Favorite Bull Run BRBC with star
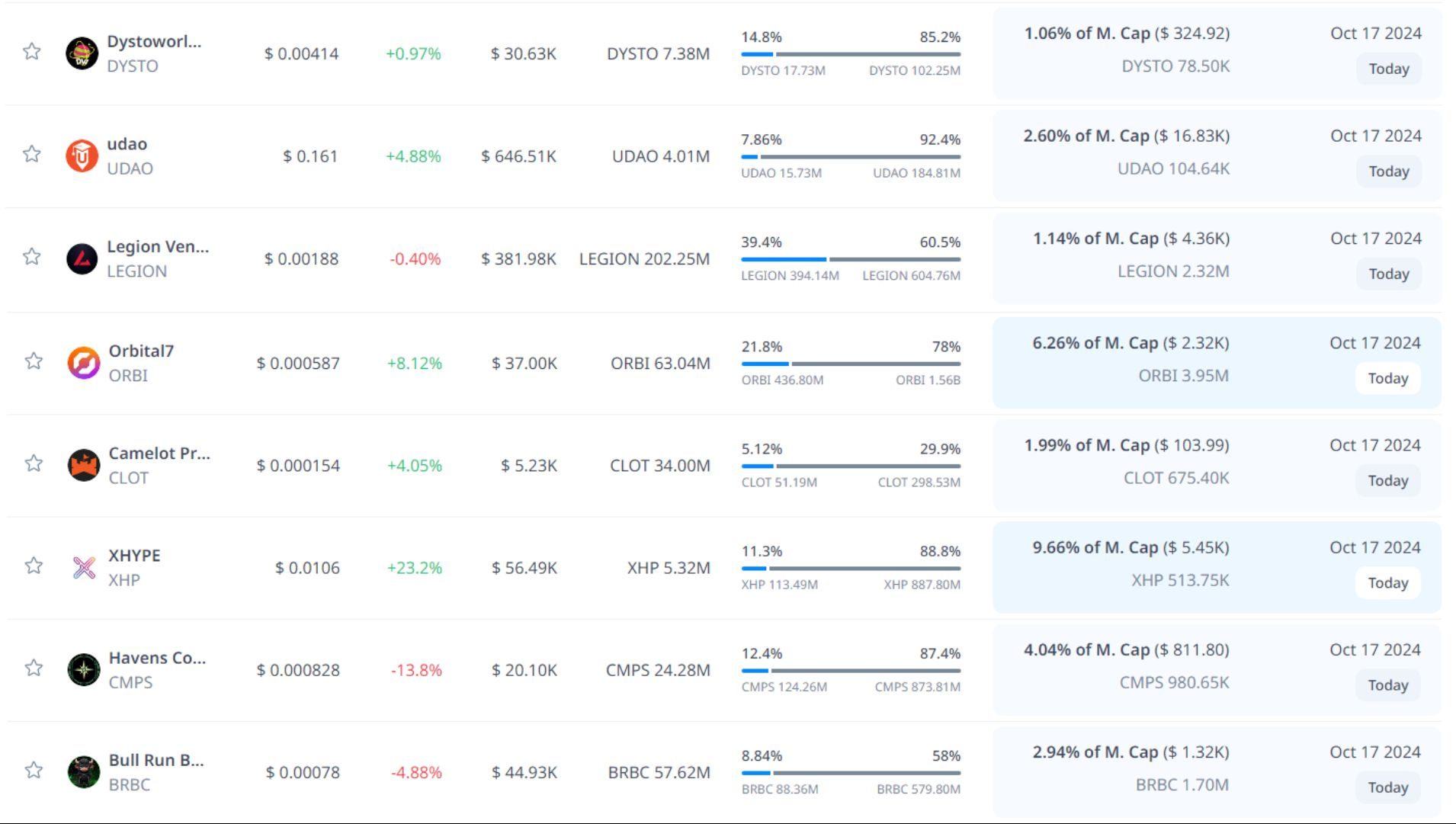The width and height of the screenshot is (1456, 824). tap(34, 771)
